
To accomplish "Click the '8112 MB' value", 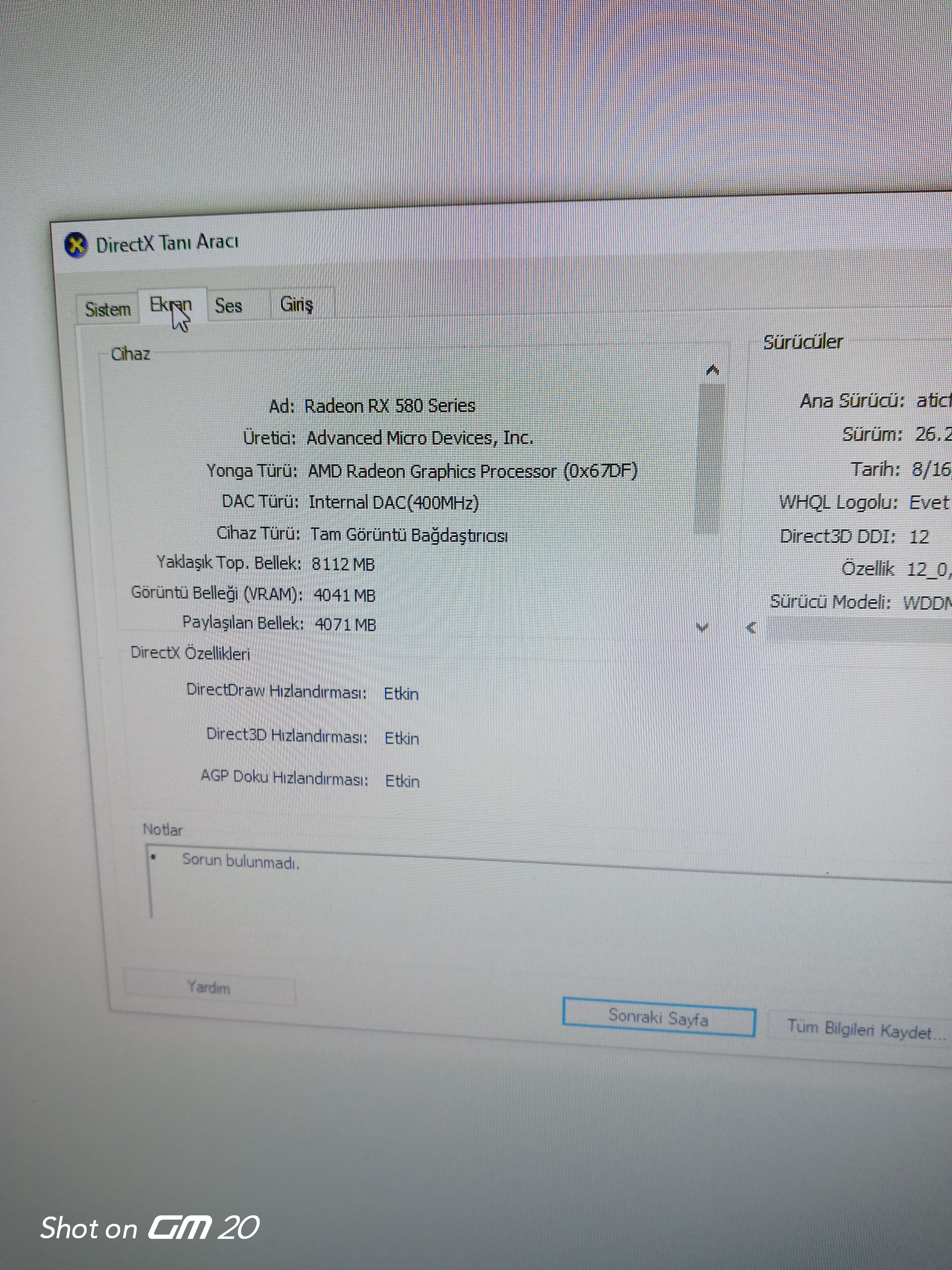I will coord(343,564).
